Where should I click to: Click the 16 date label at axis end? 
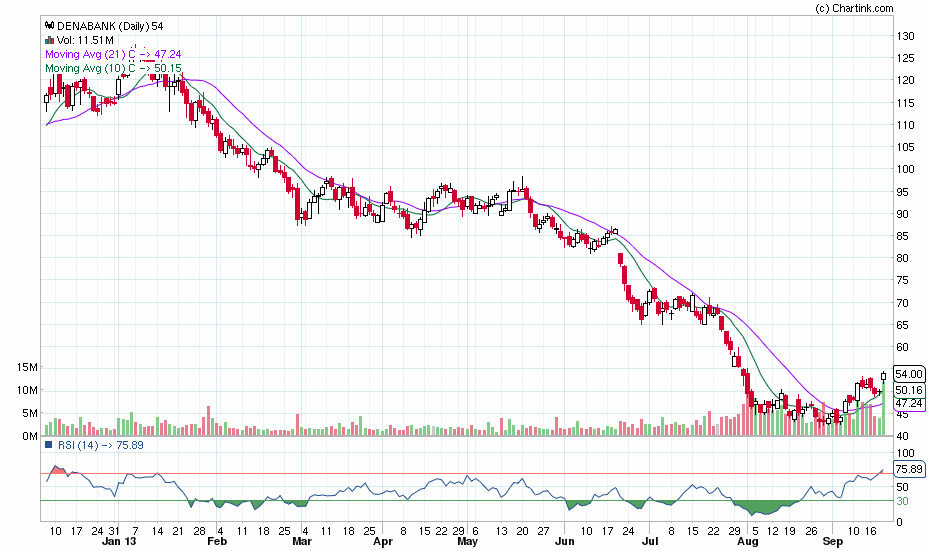point(870,531)
